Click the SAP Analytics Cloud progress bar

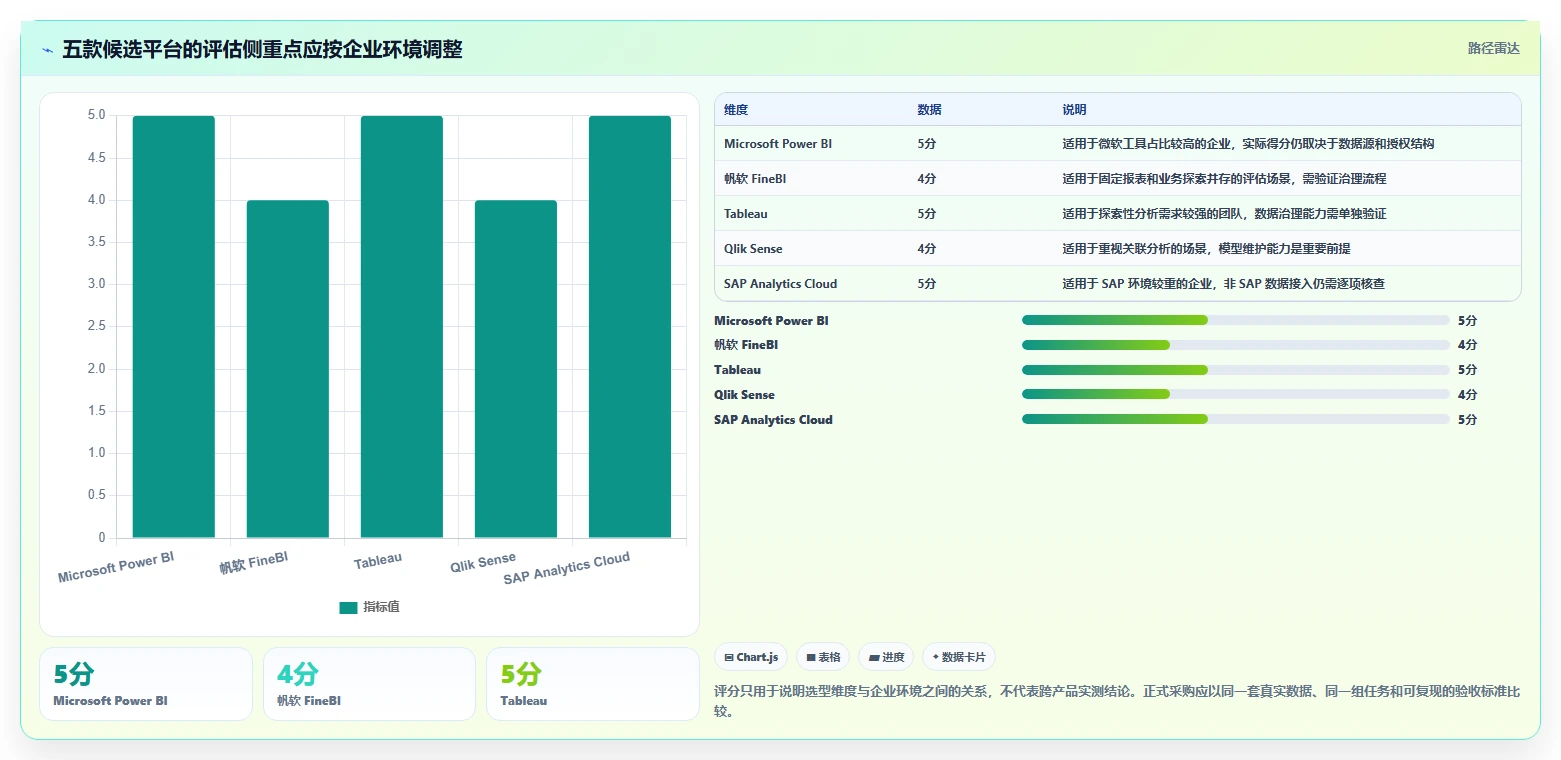1235,420
